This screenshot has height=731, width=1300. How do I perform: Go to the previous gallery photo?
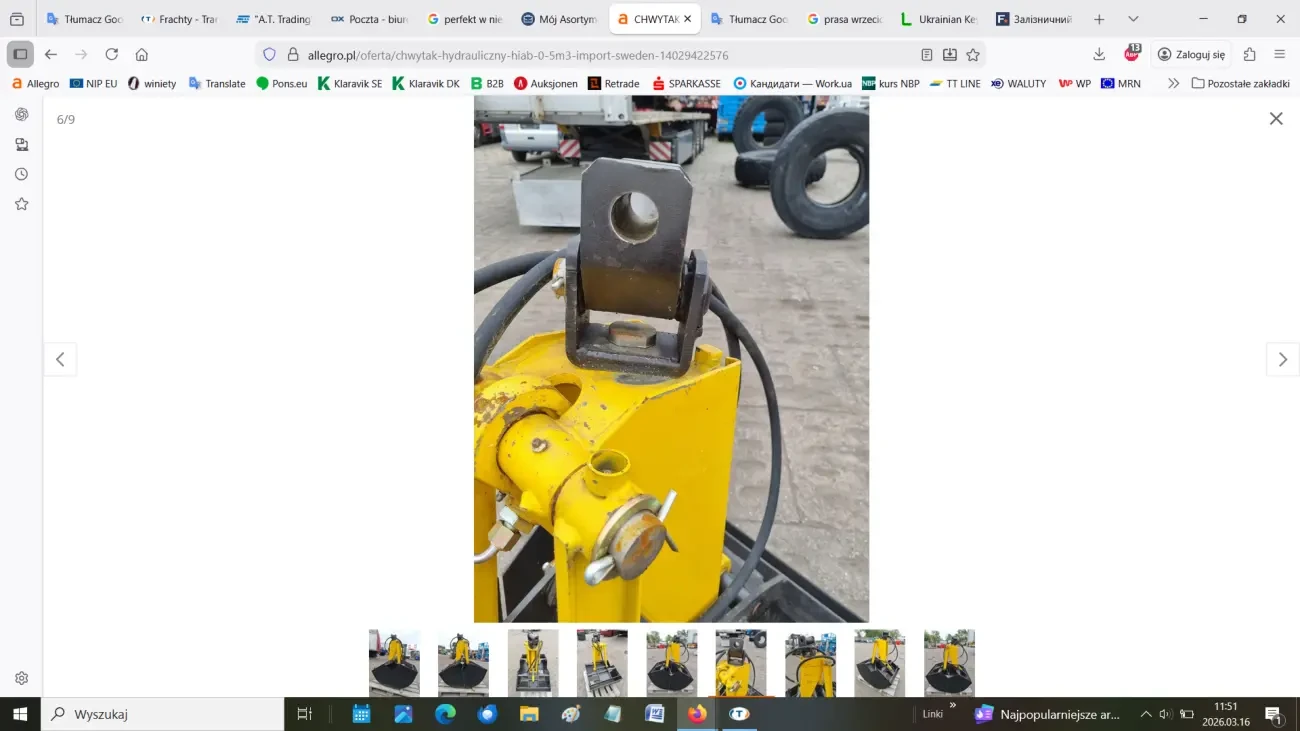click(60, 359)
